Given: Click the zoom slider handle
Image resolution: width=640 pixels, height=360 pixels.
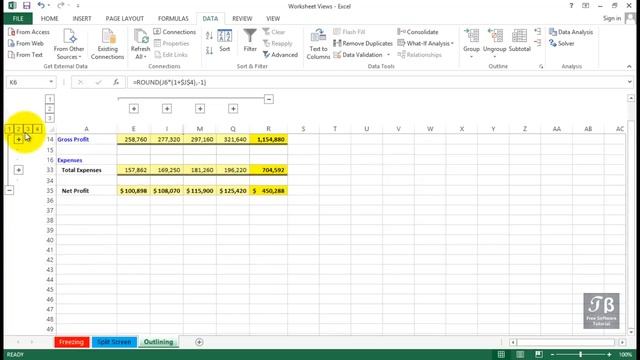Looking at the screenshot, I should [x=580, y=354].
